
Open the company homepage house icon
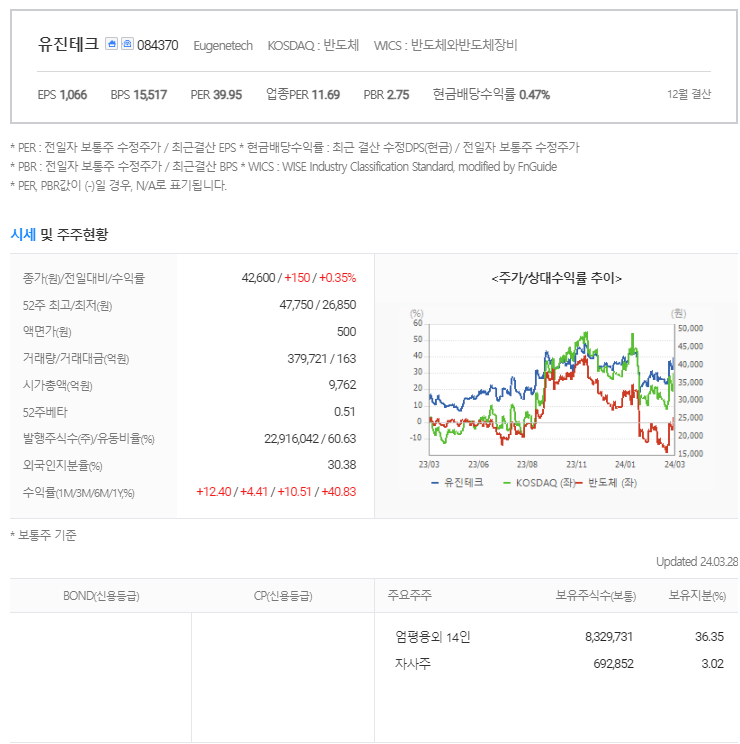coord(111,44)
